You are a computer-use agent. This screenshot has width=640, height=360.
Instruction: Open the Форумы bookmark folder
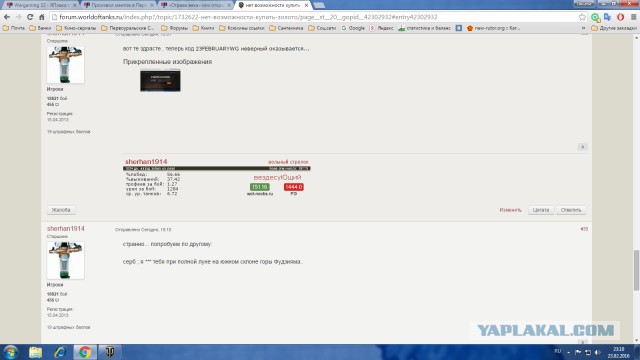(x=174, y=28)
